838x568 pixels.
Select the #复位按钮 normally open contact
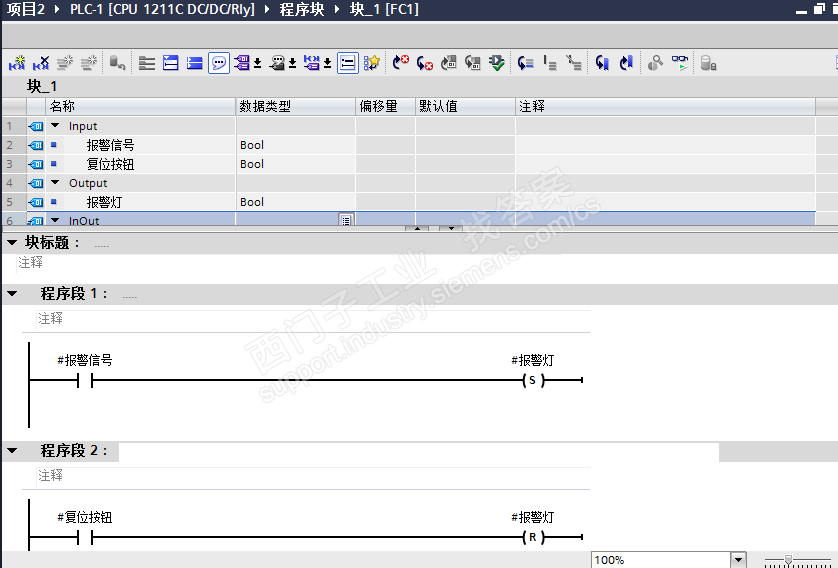point(85,537)
